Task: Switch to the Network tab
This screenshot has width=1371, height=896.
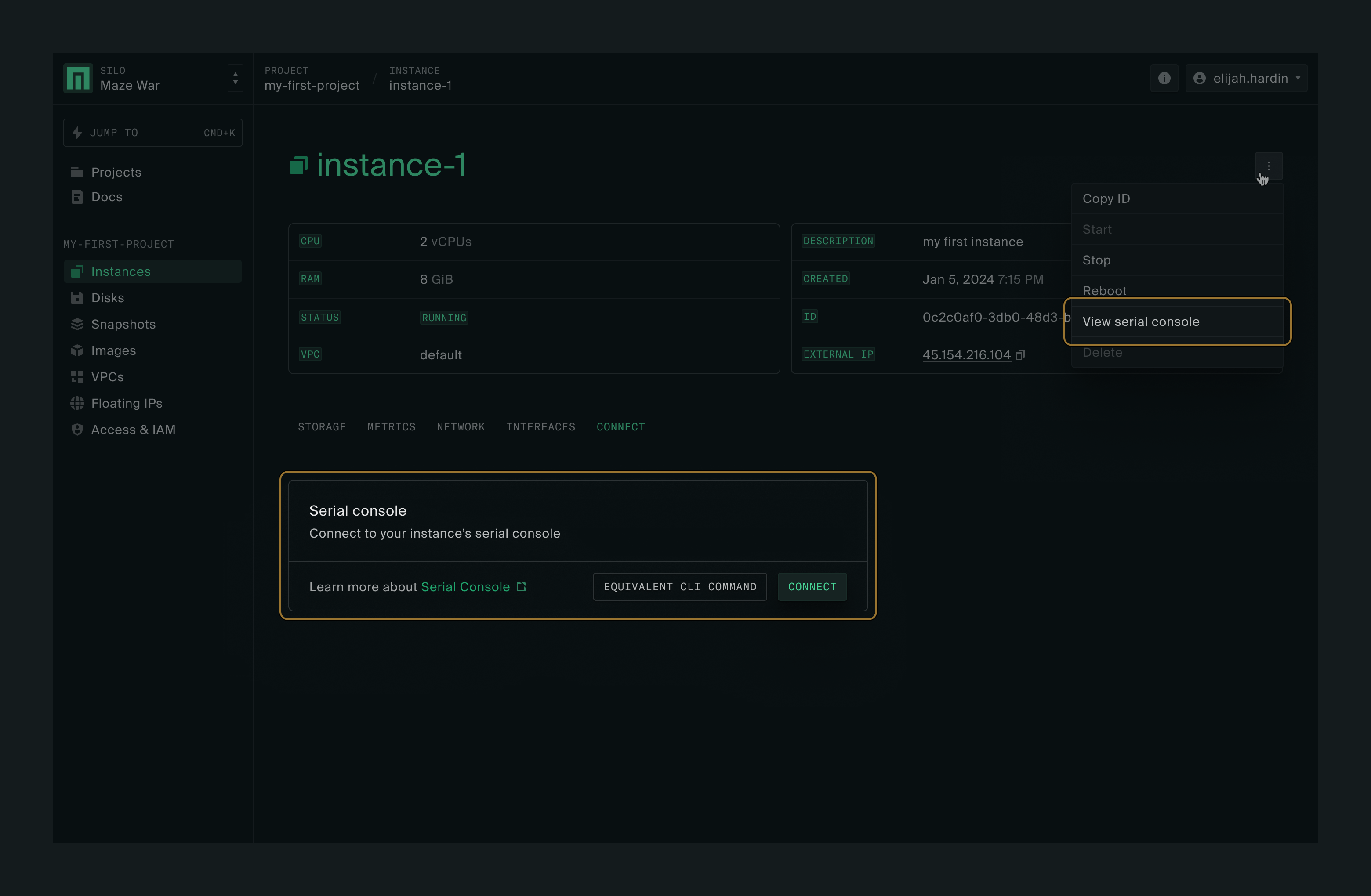Action: click(x=460, y=426)
